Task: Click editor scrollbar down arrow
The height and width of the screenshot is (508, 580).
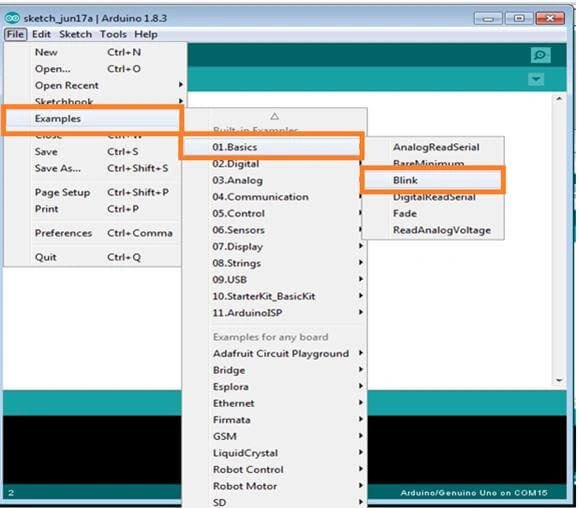Action: click(559, 380)
